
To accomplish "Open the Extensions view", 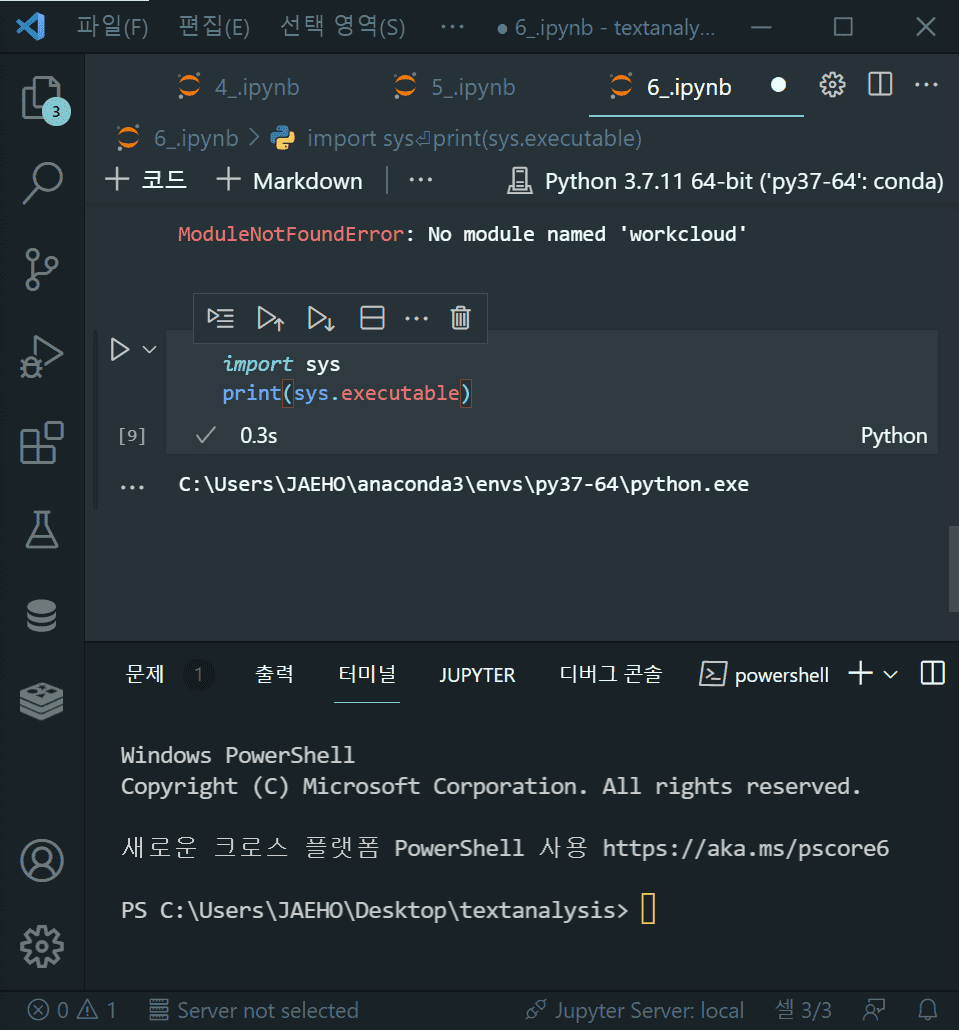I will coord(41,442).
